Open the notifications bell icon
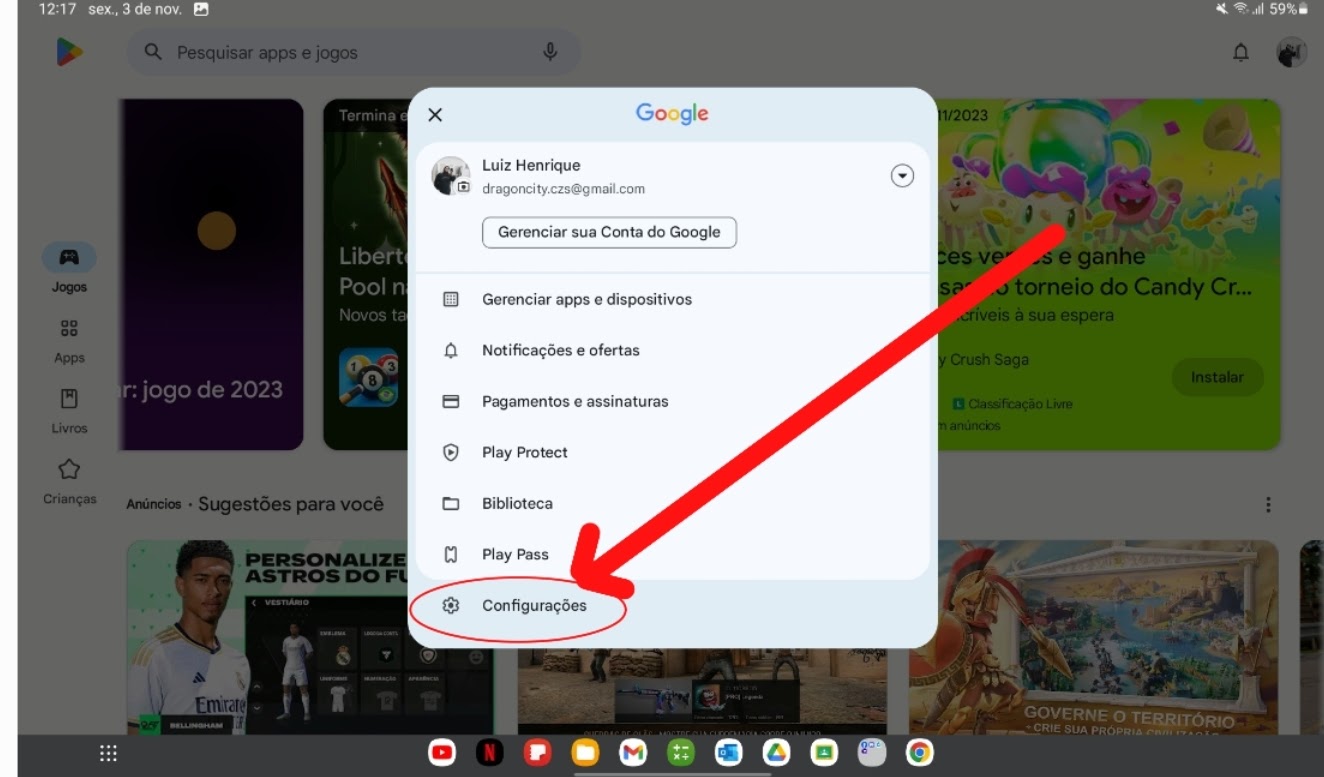Viewport: 1324px width, 777px height. click(x=1241, y=53)
